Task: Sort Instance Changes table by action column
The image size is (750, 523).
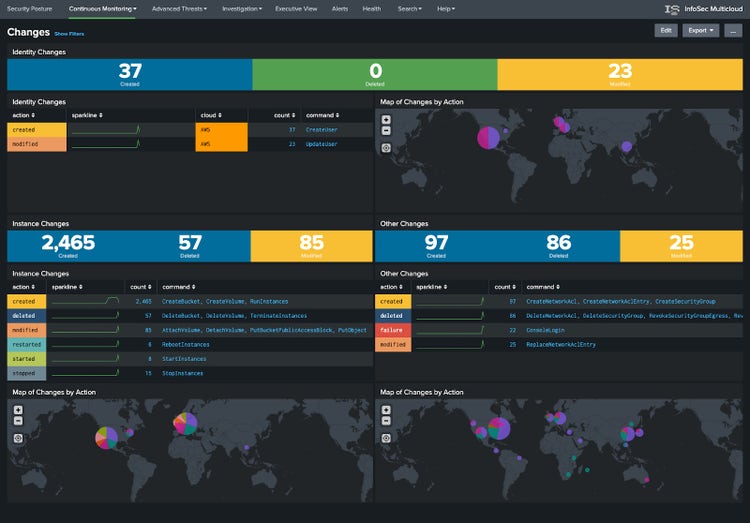Action: coord(24,286)
